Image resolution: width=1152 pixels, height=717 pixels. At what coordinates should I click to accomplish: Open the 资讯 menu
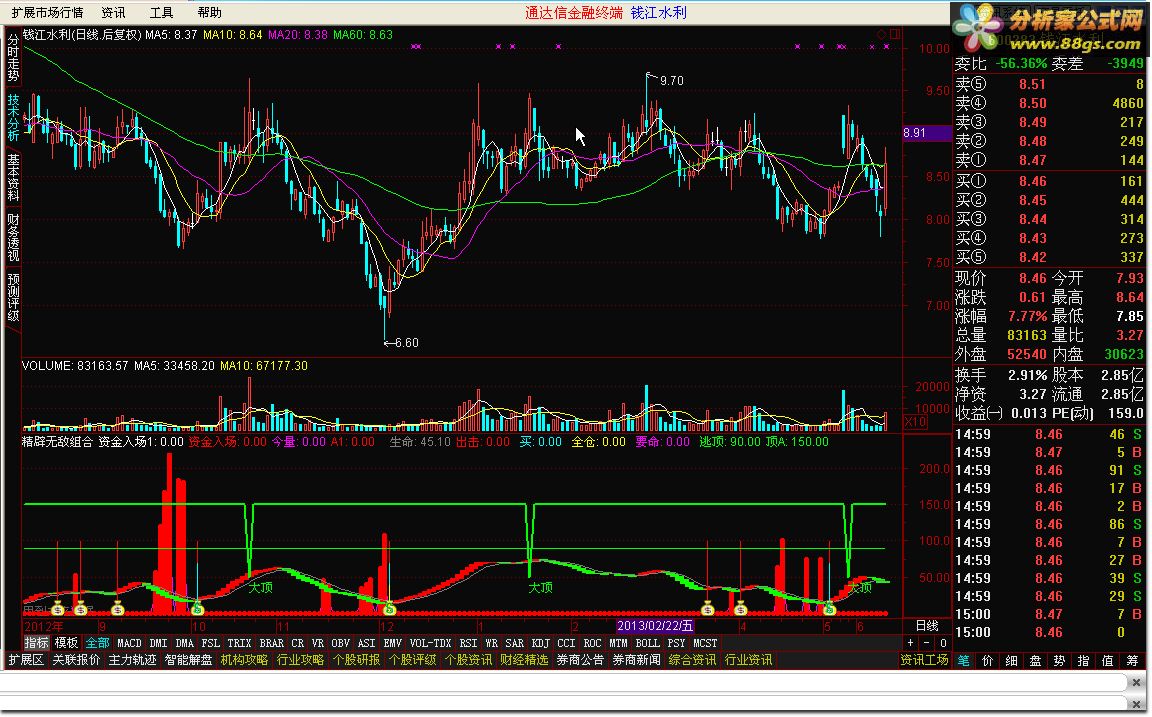coord(113,12)
